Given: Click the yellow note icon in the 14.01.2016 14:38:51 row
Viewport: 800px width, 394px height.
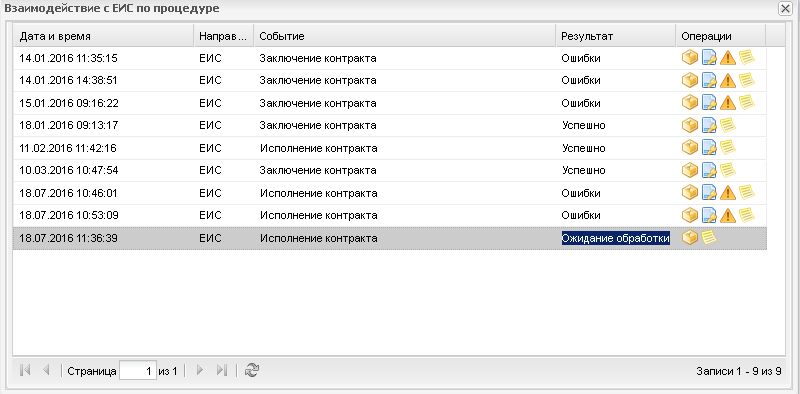Looking at the screenshot, I should pyautogui.click(x=746, y=80).
